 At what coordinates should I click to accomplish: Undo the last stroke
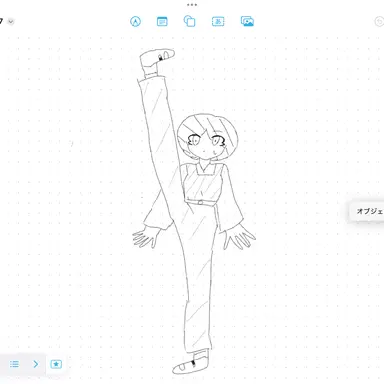(x=379, y=22)
